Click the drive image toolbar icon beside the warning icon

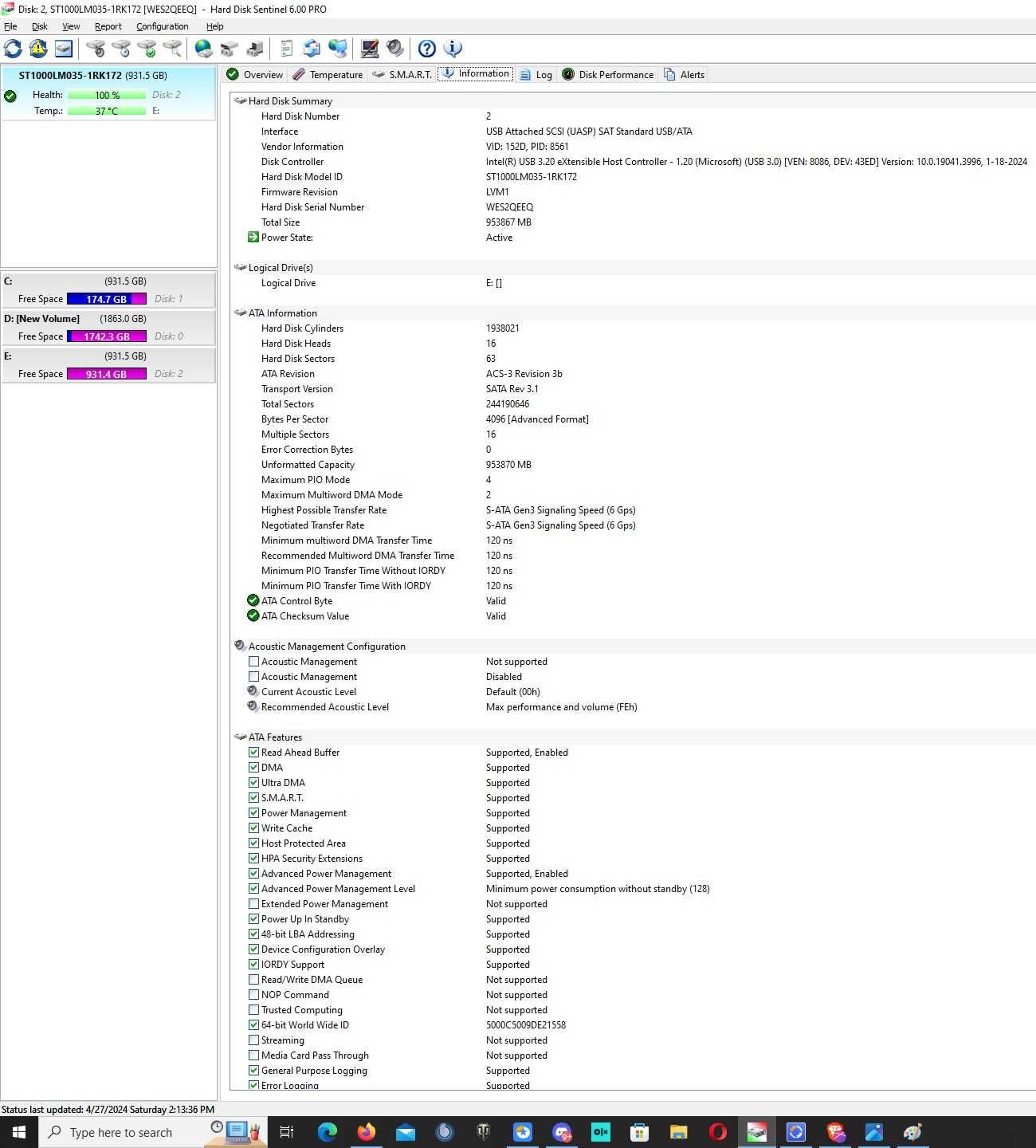64,49
